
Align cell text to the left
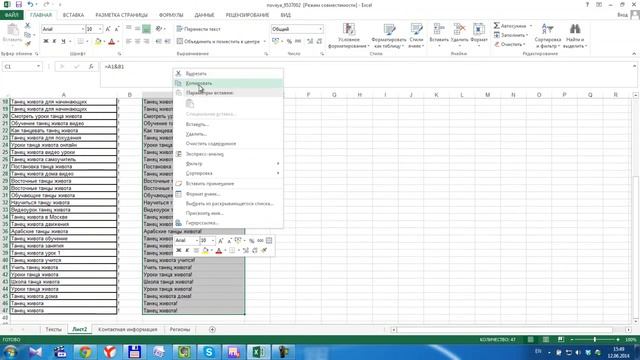click(x=129, y=41)
